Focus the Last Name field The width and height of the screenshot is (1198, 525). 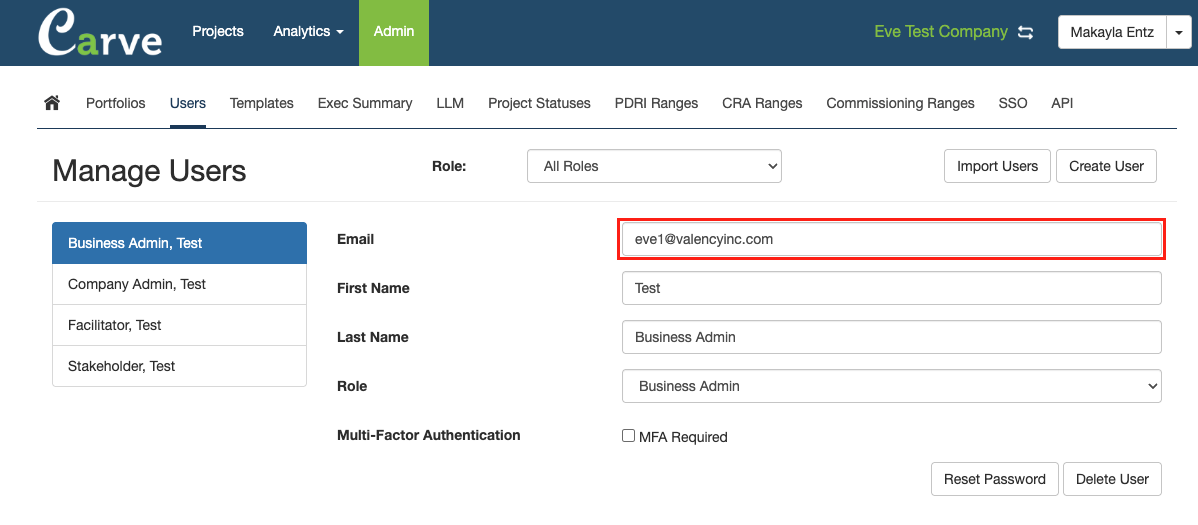click(x=891, y=337)
